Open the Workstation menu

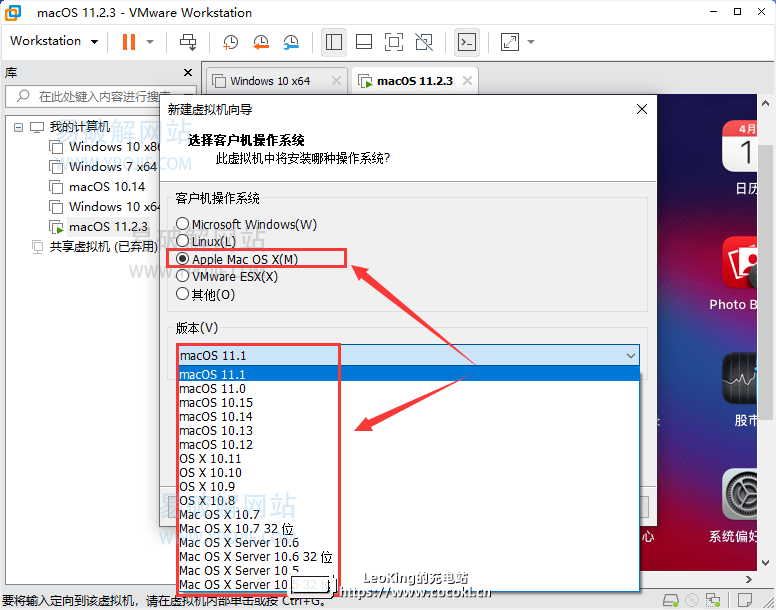[53, 41]
